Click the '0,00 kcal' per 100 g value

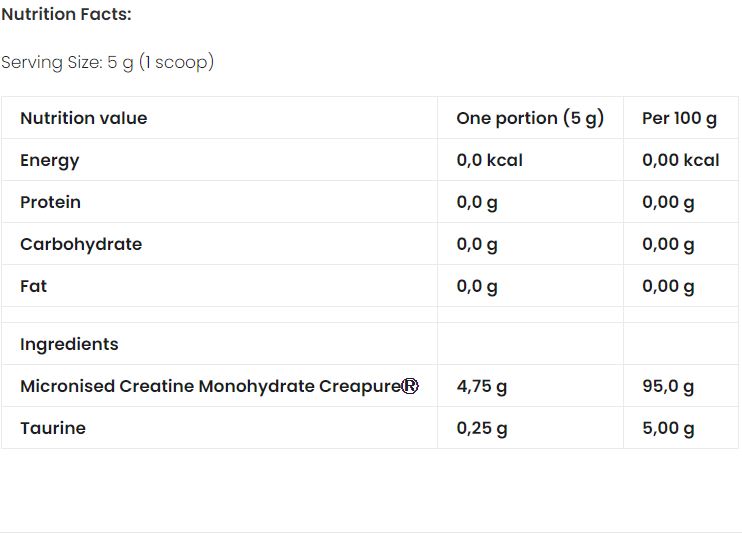point(680,160)
